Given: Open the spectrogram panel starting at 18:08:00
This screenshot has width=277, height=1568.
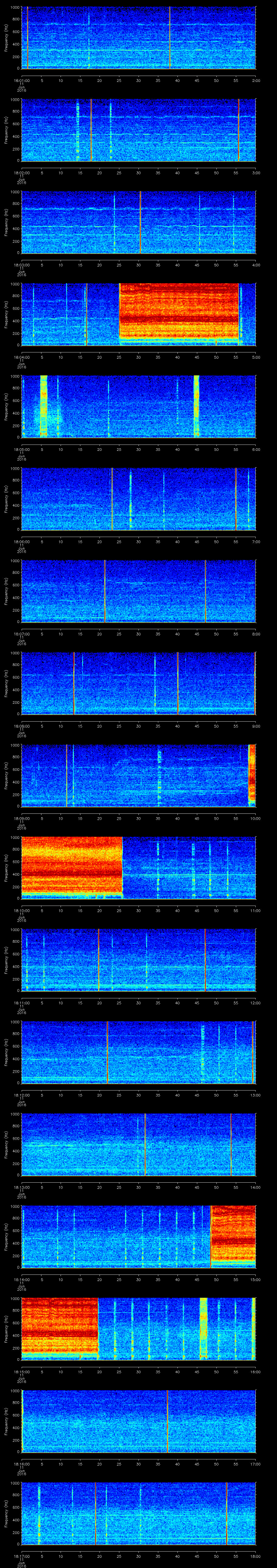Looking at the screenshot, I should pyautogui.click(x=139, y=683).
